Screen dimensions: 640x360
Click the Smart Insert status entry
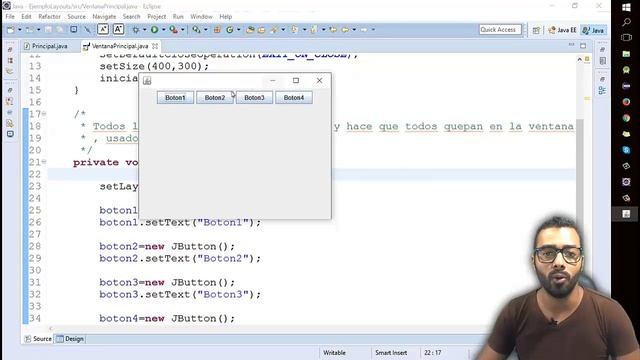(391, 353)
